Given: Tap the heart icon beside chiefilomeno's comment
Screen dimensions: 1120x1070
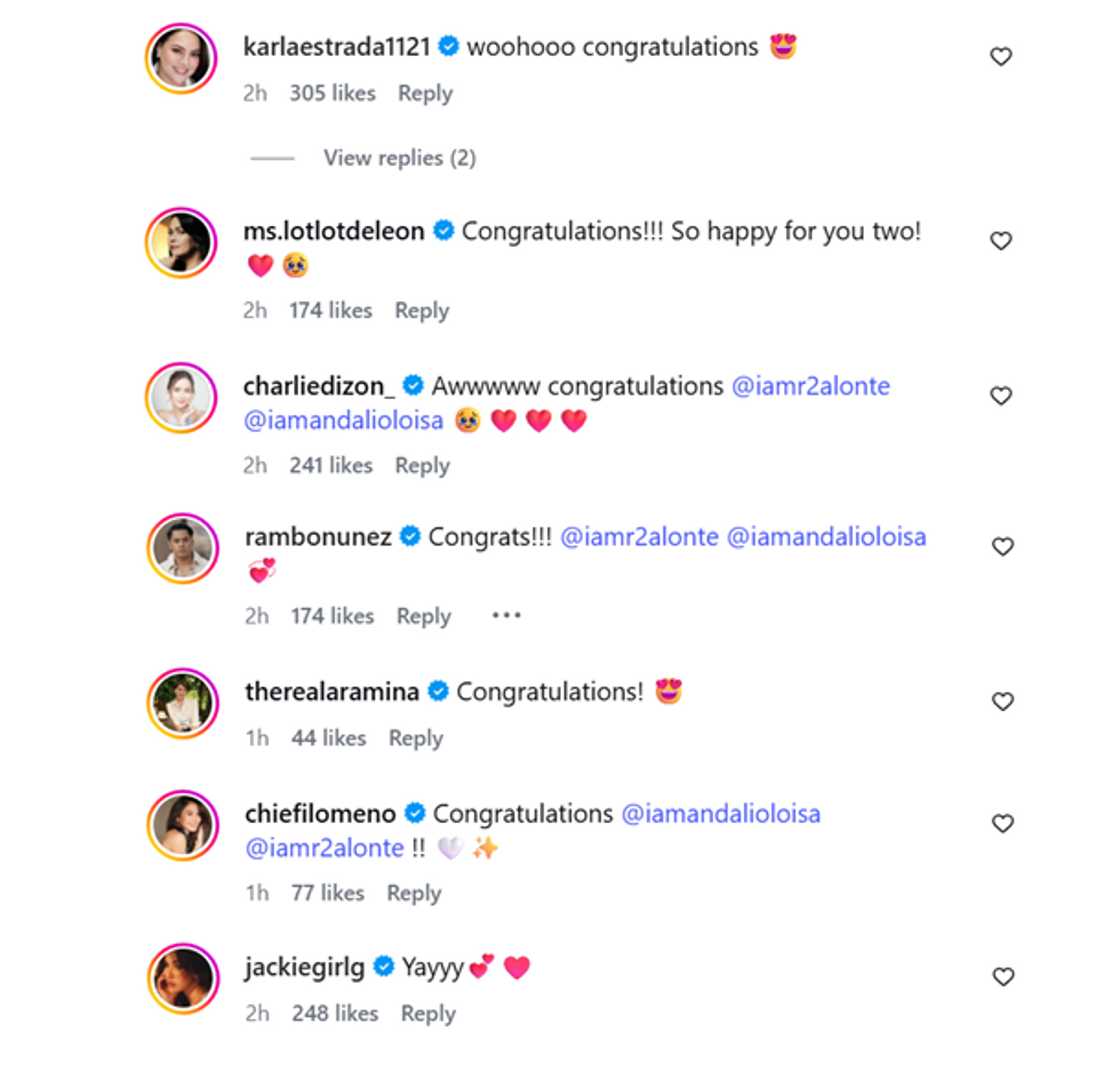Looking at the screenshot, I should point(1002,823).
